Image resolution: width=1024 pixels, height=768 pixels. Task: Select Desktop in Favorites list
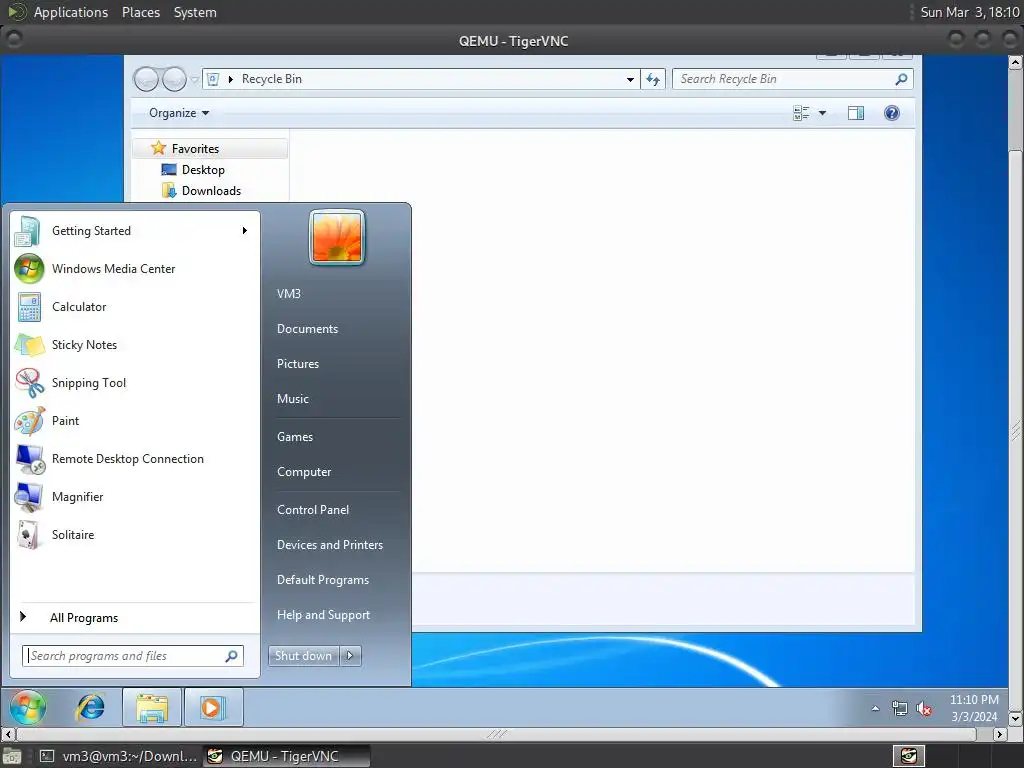[x=203, y=170]
